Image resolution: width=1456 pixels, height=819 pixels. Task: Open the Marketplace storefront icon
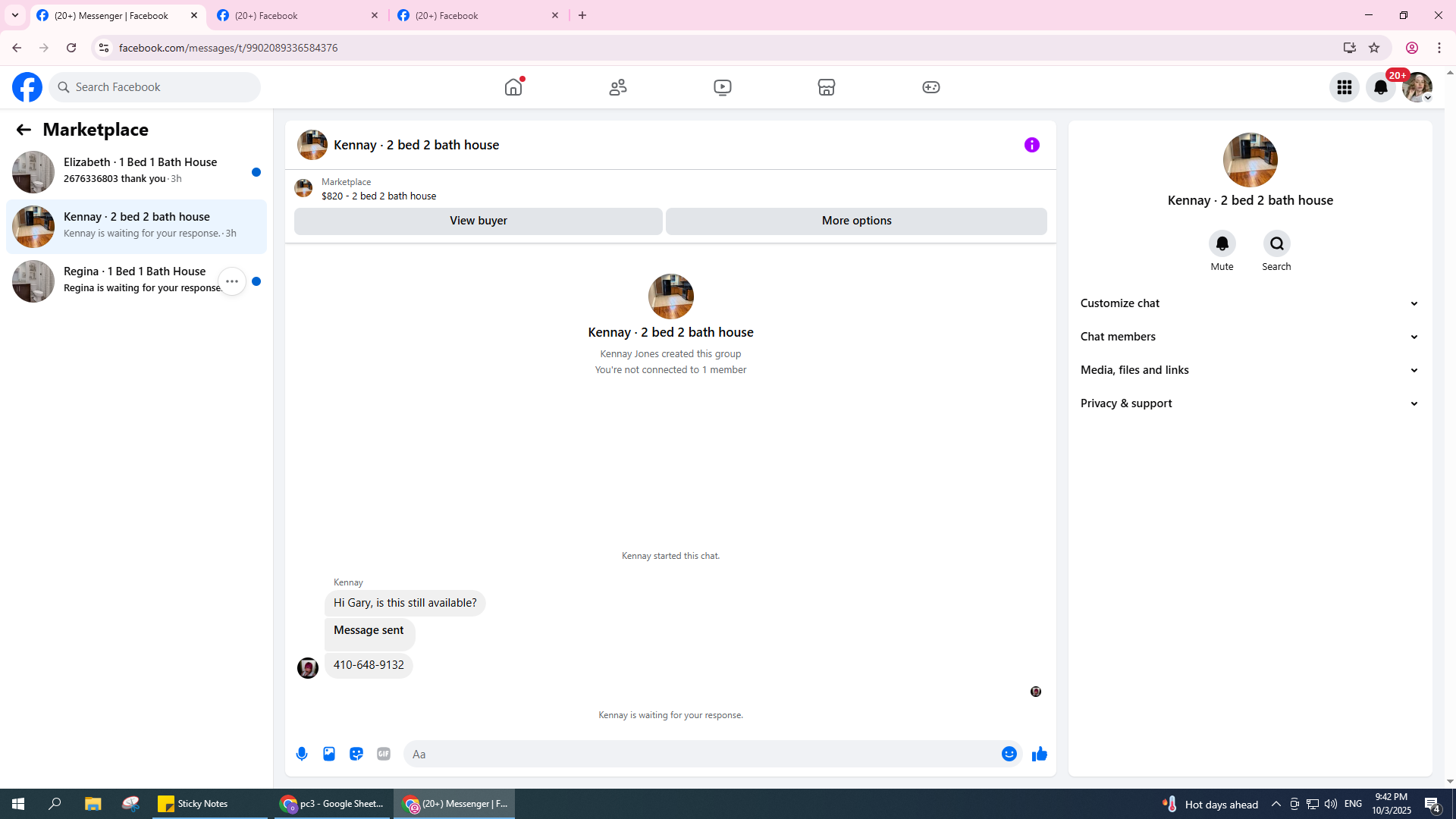827,87
